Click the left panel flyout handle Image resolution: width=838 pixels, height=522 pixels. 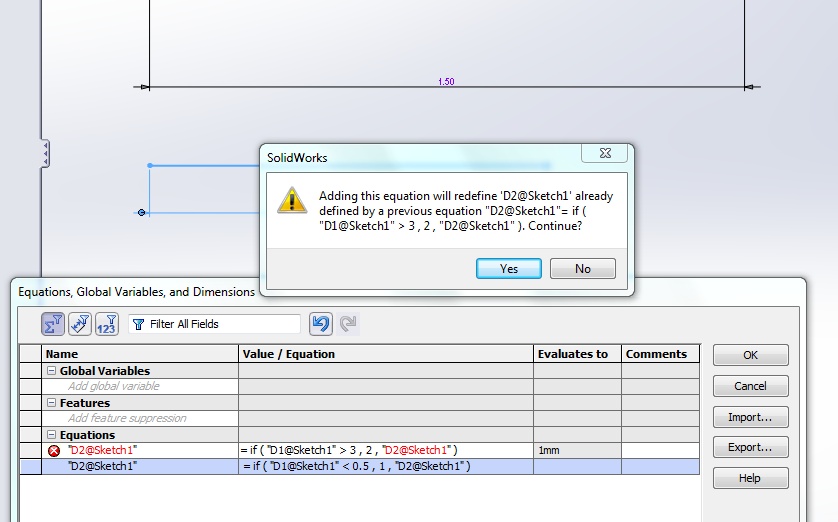pyautogui.click(x=45, y=154)
